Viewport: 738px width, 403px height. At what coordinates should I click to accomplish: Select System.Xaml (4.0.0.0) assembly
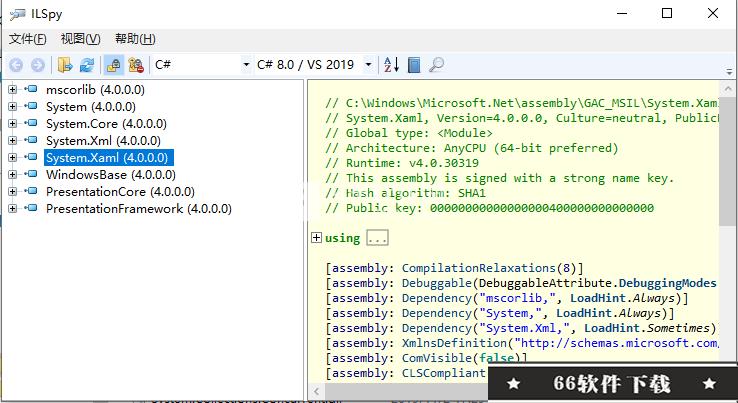click(109, 158)
